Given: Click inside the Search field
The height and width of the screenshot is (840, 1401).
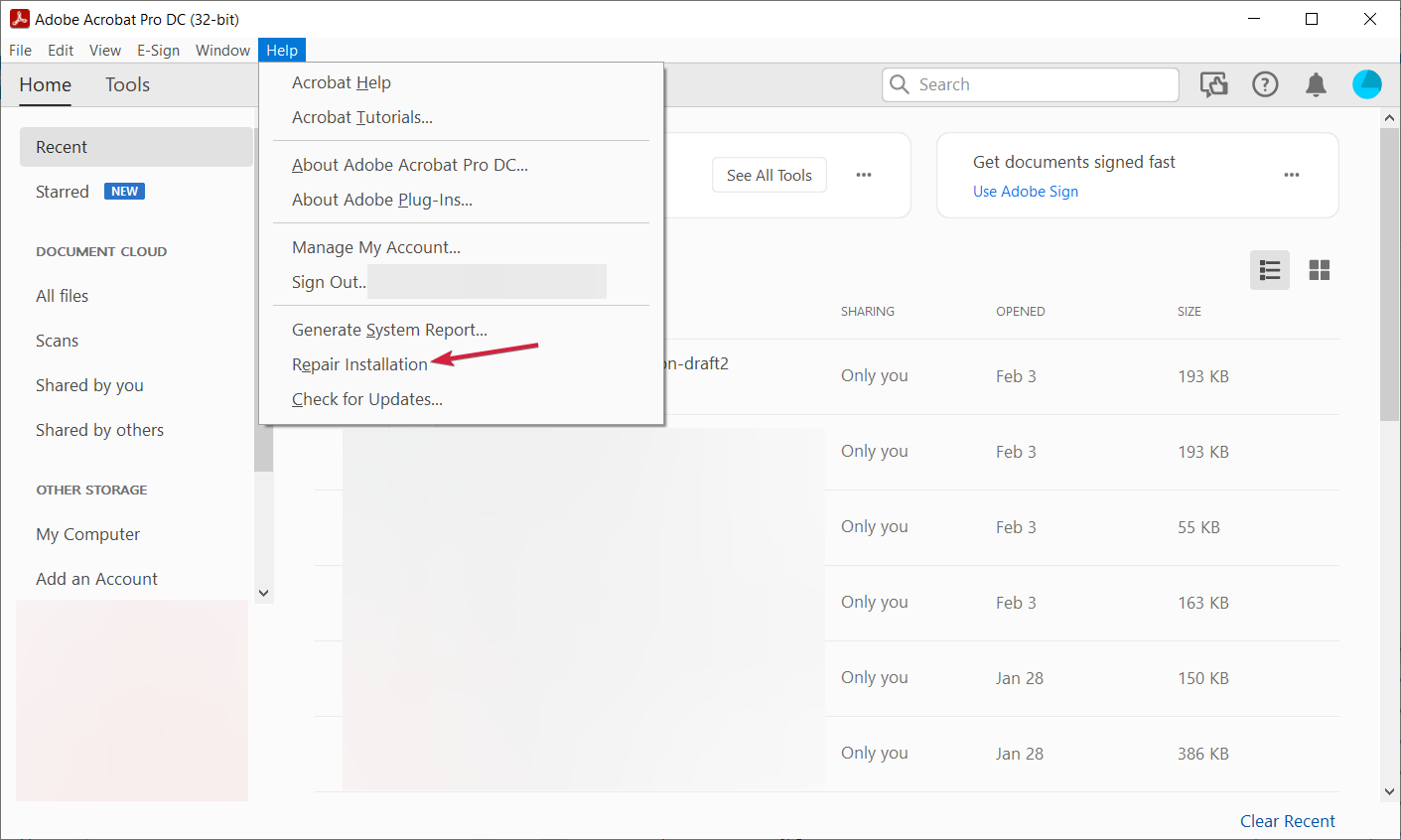Looking at the screenshot, I should click(1030, 84).
